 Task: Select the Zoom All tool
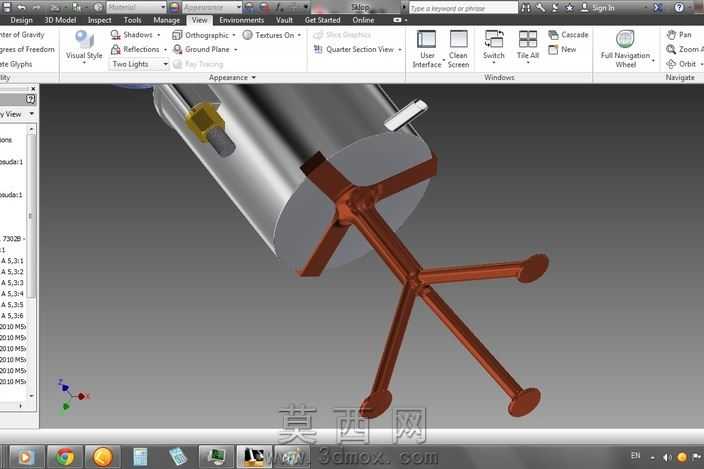685,49
